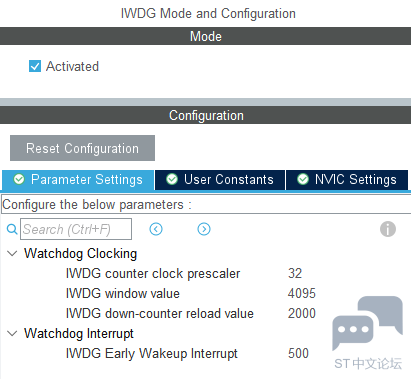Collapse the Watchdog Interrupt section
This screenshot has height=379, width=411.
coord(12,334)
